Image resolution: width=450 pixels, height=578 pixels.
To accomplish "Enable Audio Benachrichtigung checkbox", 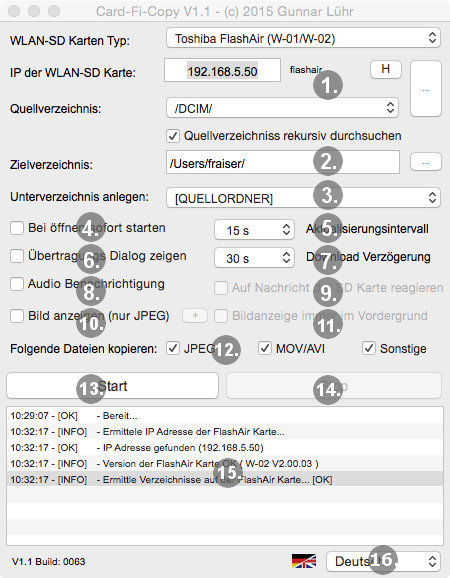I will coord(17,284).
